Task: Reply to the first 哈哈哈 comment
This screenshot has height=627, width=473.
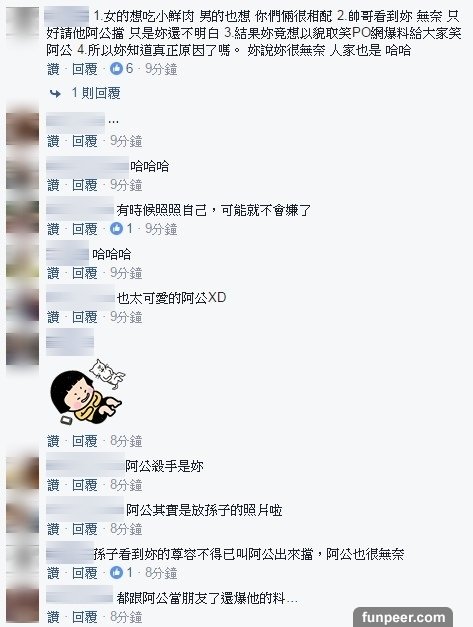Action: (85, 185)
